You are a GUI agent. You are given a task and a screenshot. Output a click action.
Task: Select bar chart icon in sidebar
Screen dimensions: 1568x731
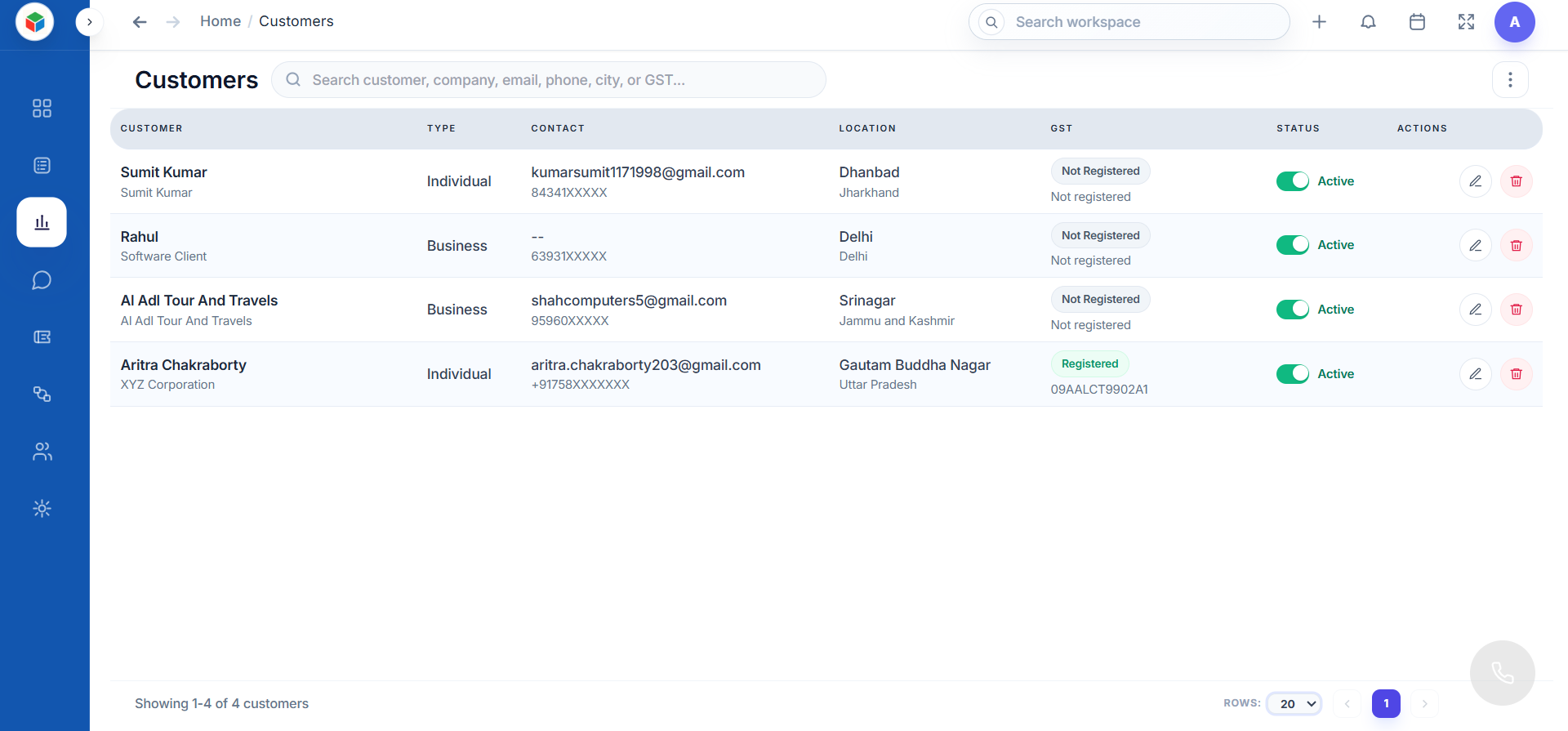(x=42, y=222)
